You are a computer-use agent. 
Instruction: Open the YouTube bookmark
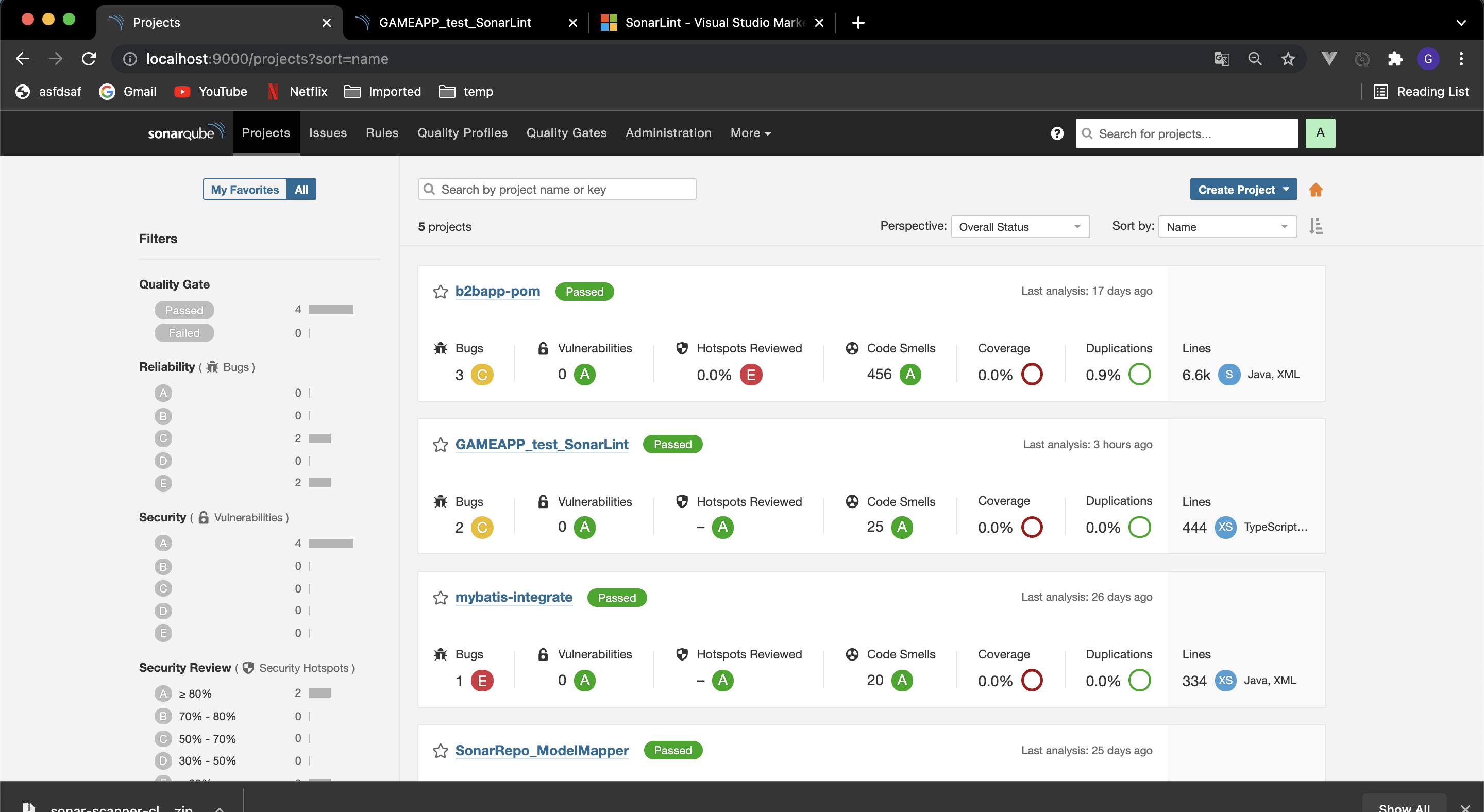(211, 92)
